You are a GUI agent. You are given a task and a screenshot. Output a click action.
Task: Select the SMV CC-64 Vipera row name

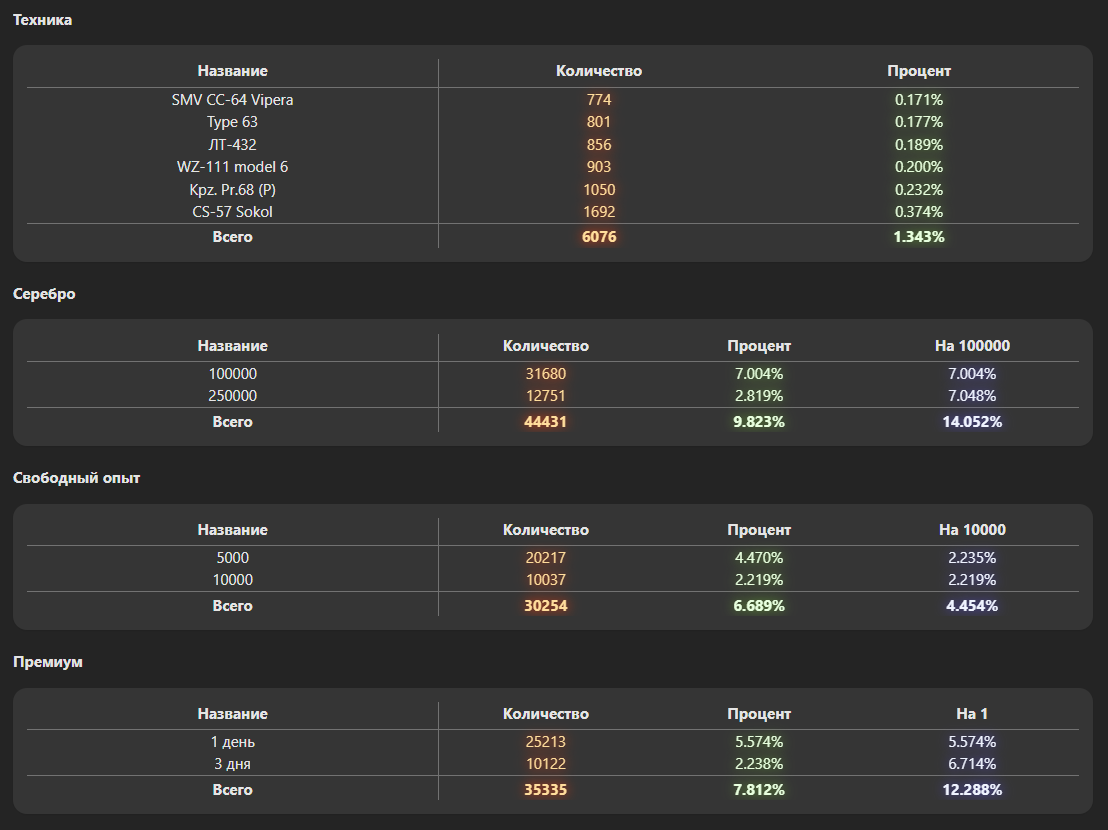[x=232, y=100]
